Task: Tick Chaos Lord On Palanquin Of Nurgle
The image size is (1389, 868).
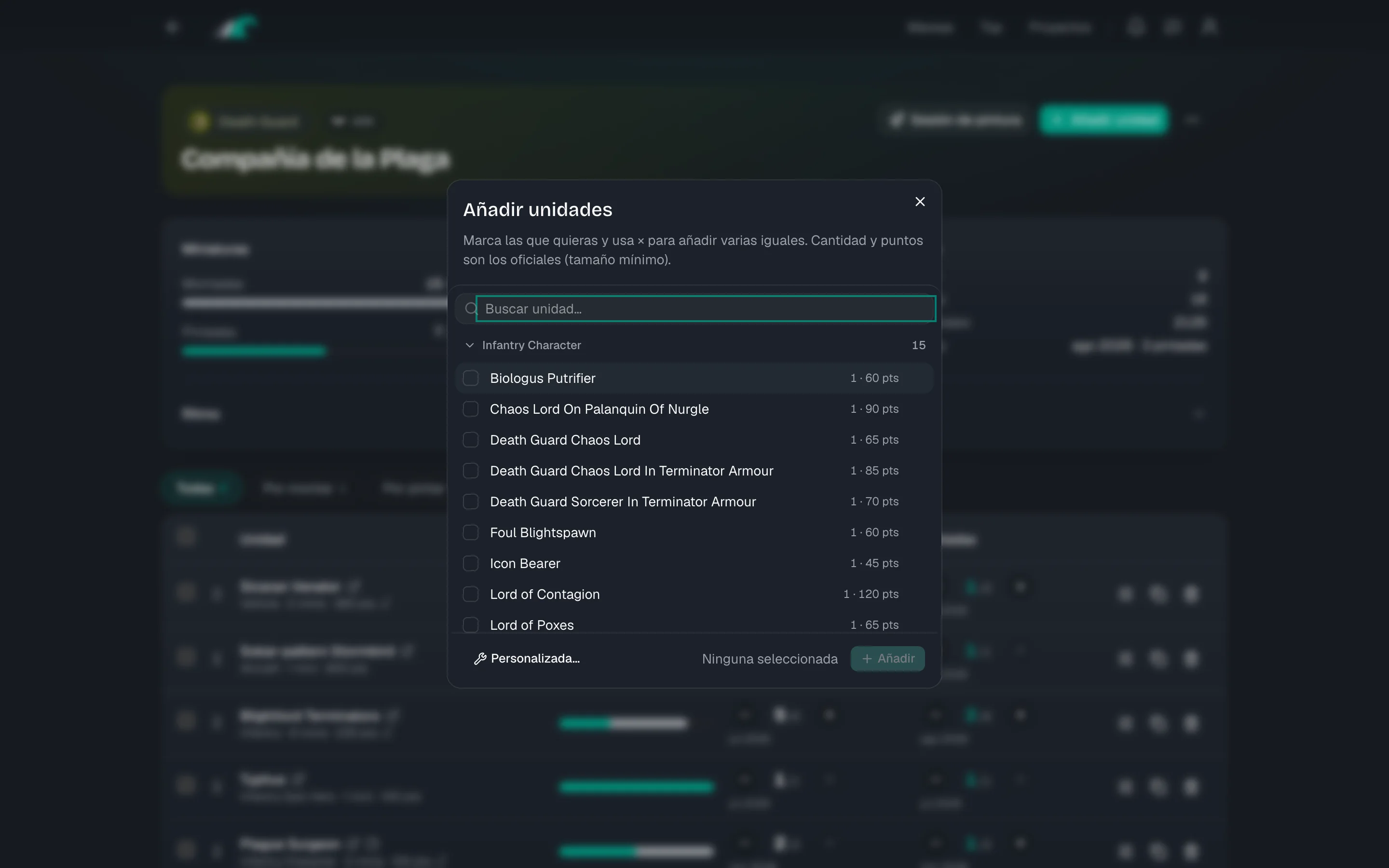Action: point(471,409)
